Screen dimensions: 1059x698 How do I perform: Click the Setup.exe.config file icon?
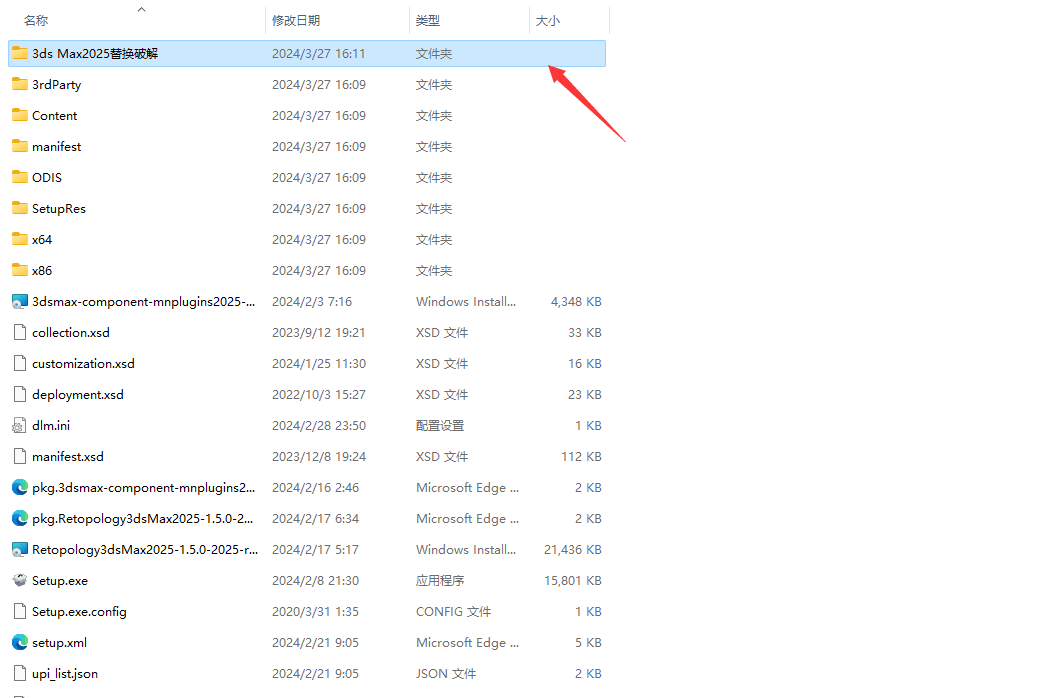tap(20, 612)
